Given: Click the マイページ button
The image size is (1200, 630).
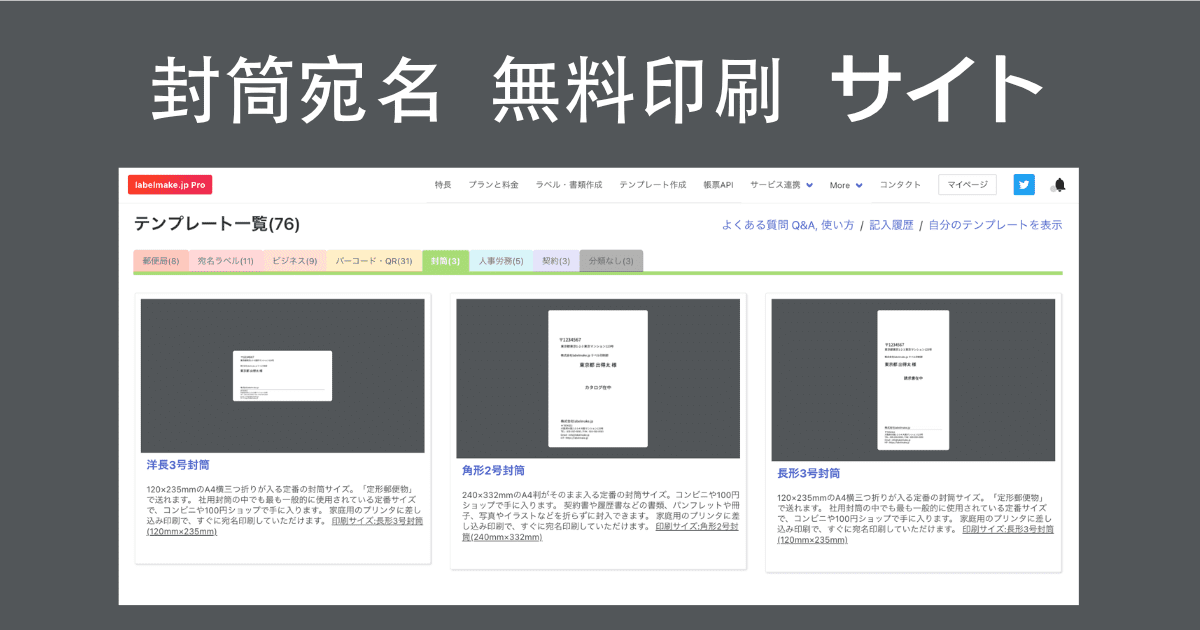Looking at the screenshot, I should click(967, 185).
